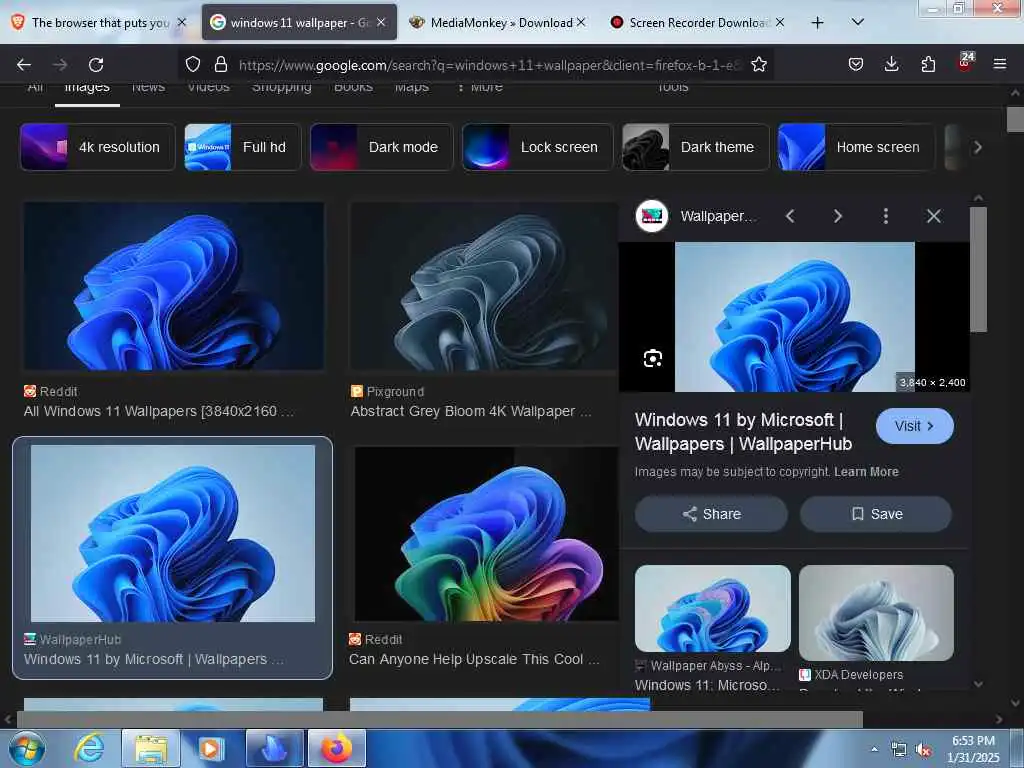The width and height of the screenshot is (1024, 768).
Task: Open a new browser tab
Action: pos(817,23)
